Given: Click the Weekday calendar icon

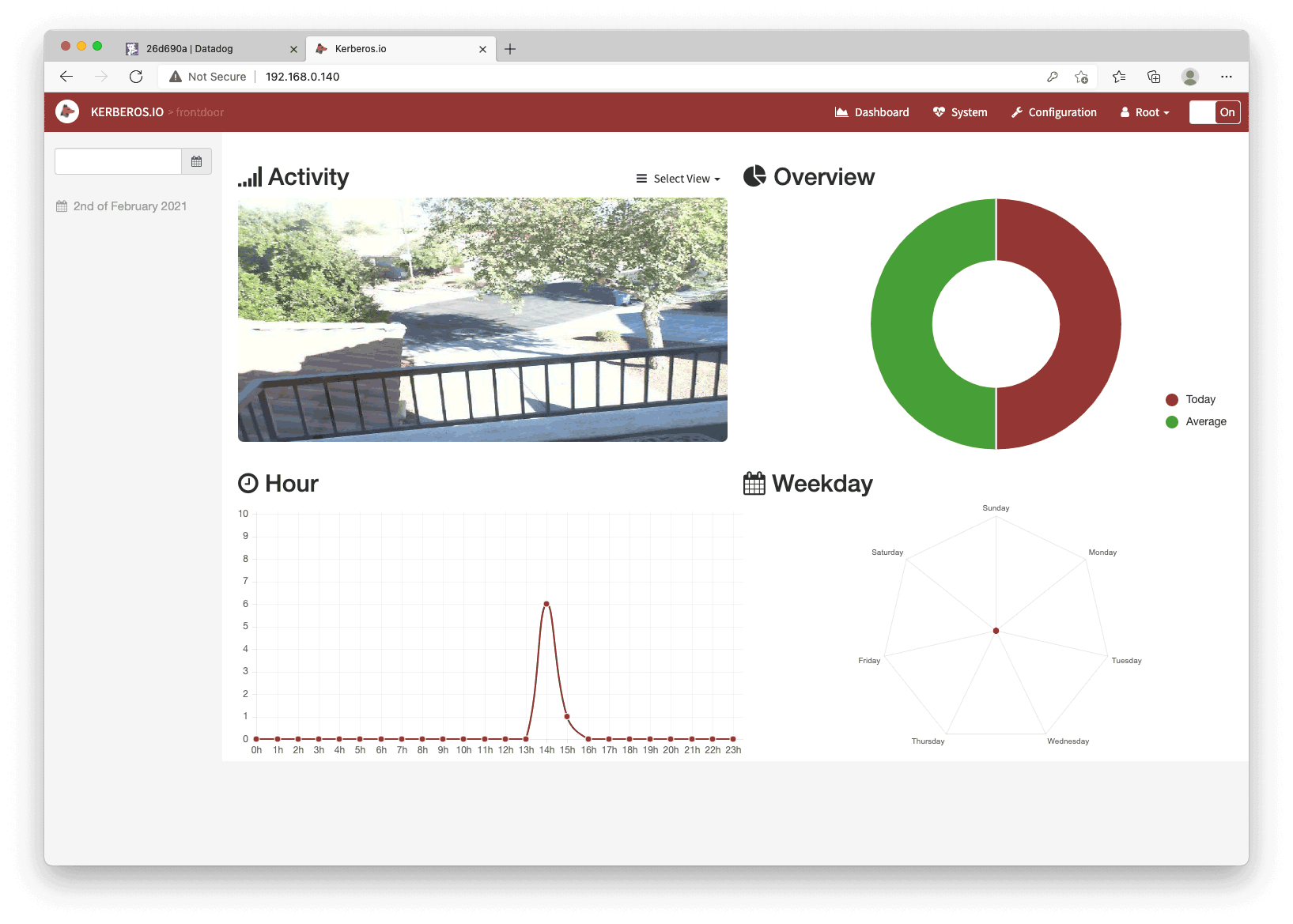Looking at the screenshot, I should tap(754, 483).
